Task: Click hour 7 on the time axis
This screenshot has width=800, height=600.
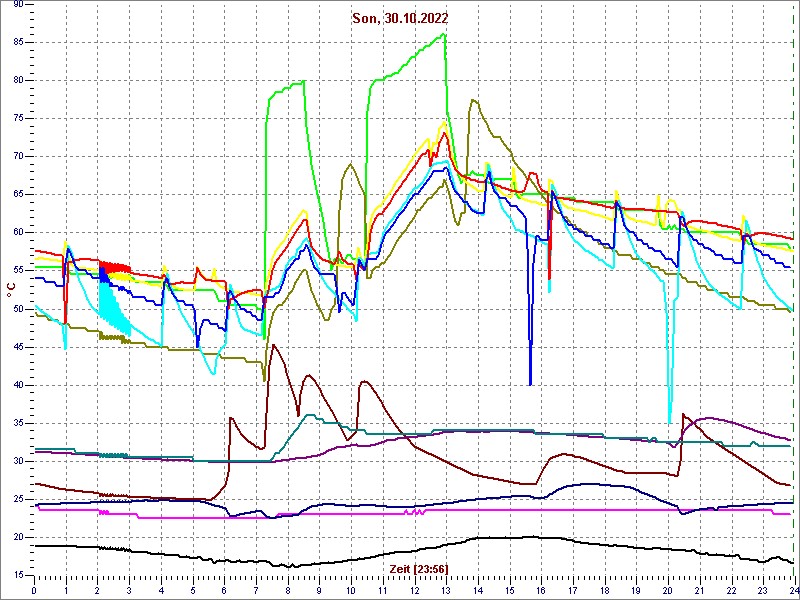Action: [256, 590]
